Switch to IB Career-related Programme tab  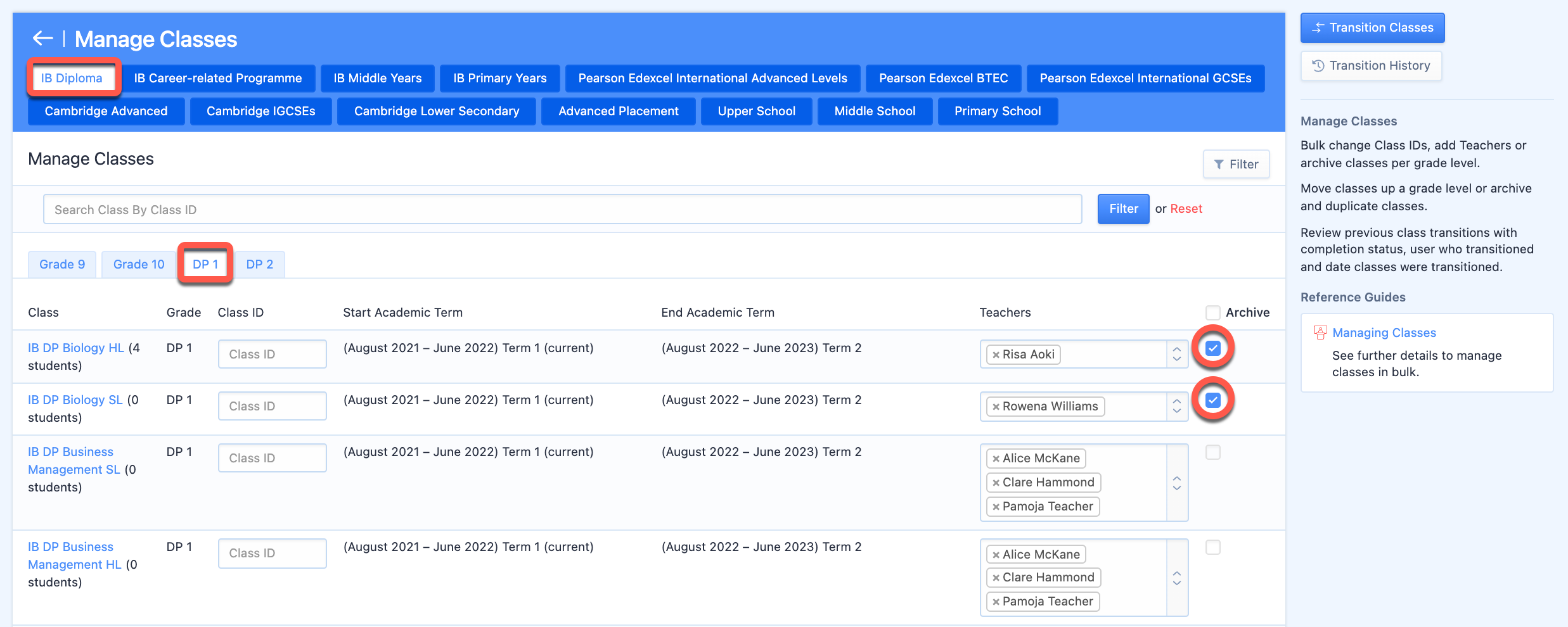pos(218,78)
